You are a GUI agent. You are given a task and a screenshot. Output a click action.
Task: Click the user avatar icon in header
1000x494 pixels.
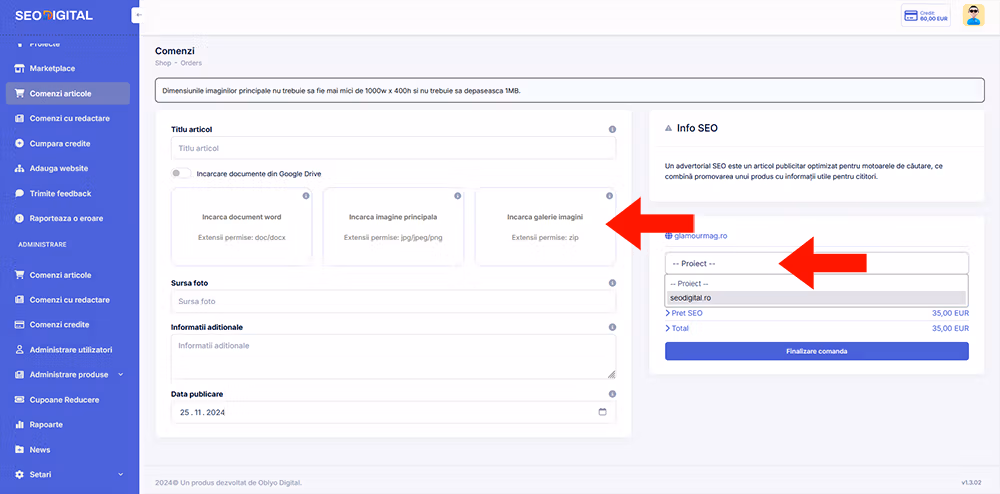(x=973, y=15)
